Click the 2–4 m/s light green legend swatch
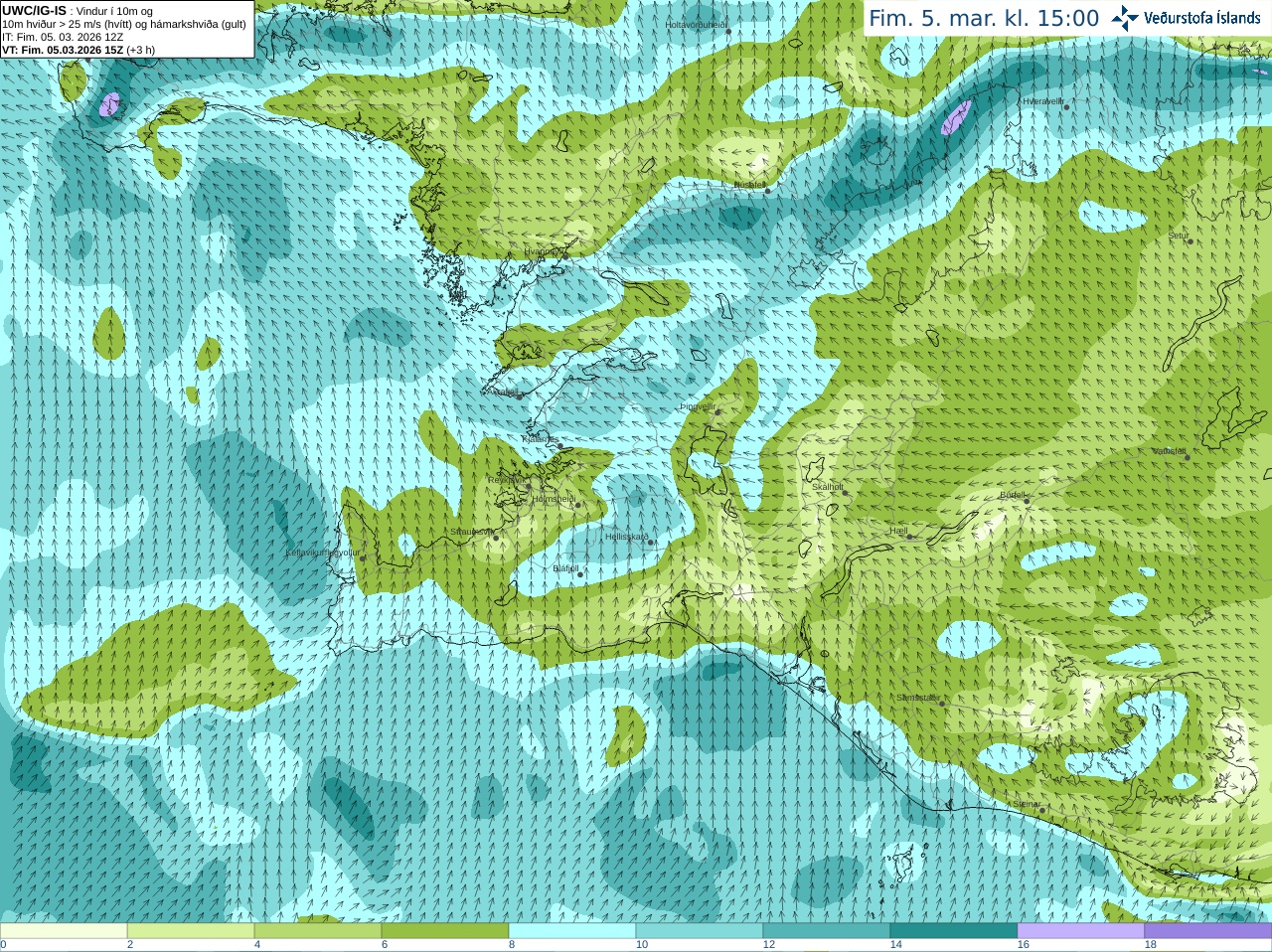 pos(191,931)
